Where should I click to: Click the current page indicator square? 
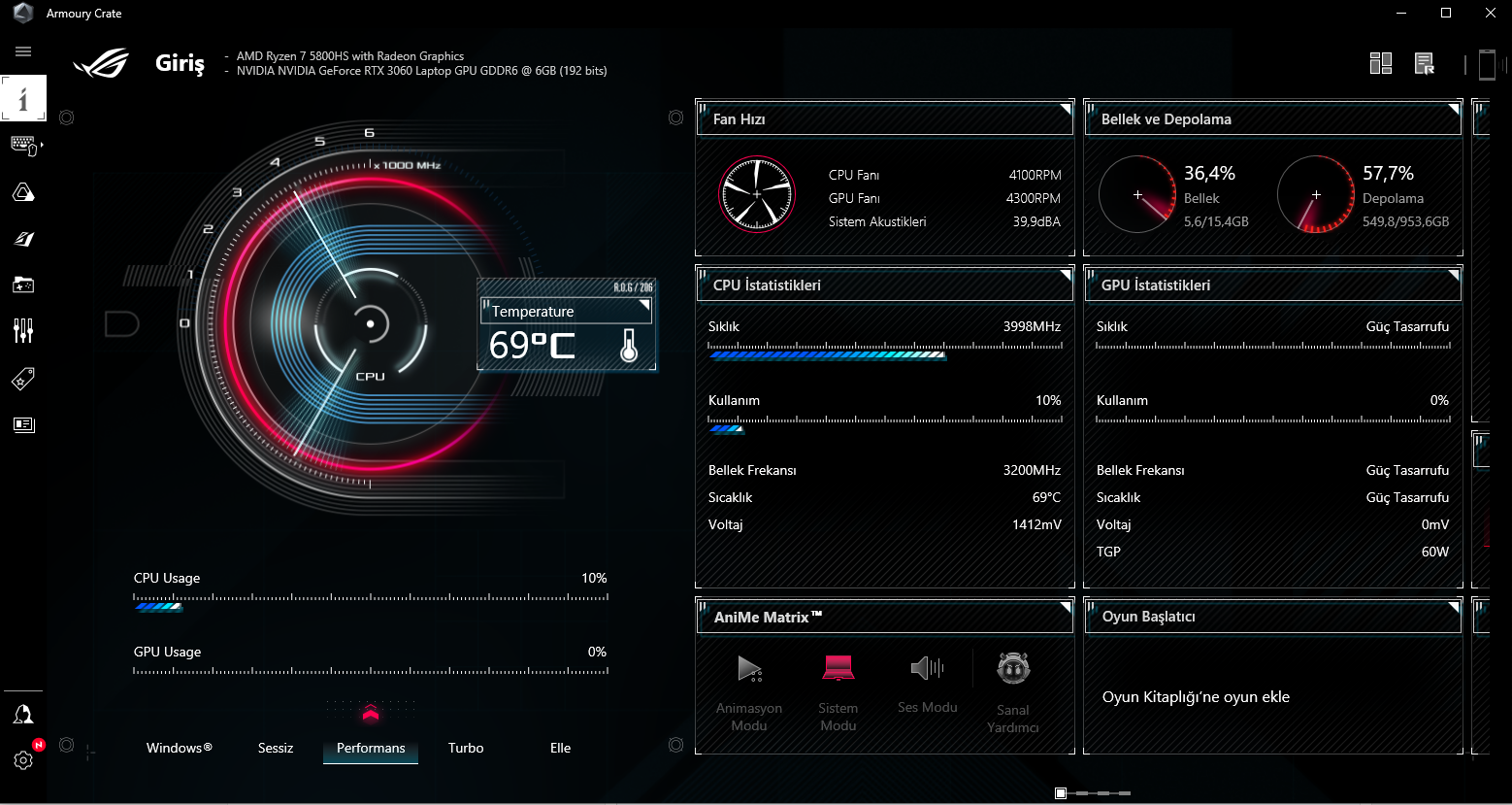pyautogui.click(x=1061, y=793)
